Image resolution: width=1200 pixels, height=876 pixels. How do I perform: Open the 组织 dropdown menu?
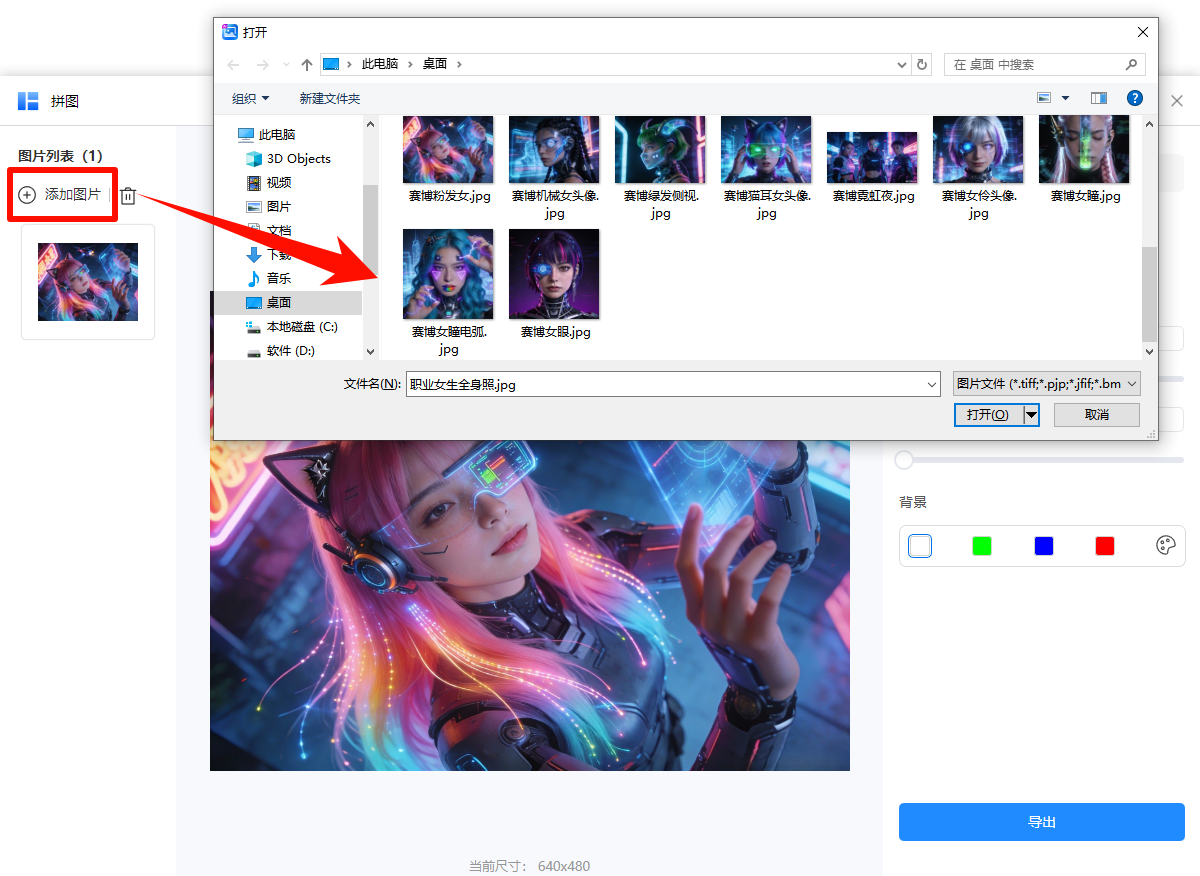(250, 97)
